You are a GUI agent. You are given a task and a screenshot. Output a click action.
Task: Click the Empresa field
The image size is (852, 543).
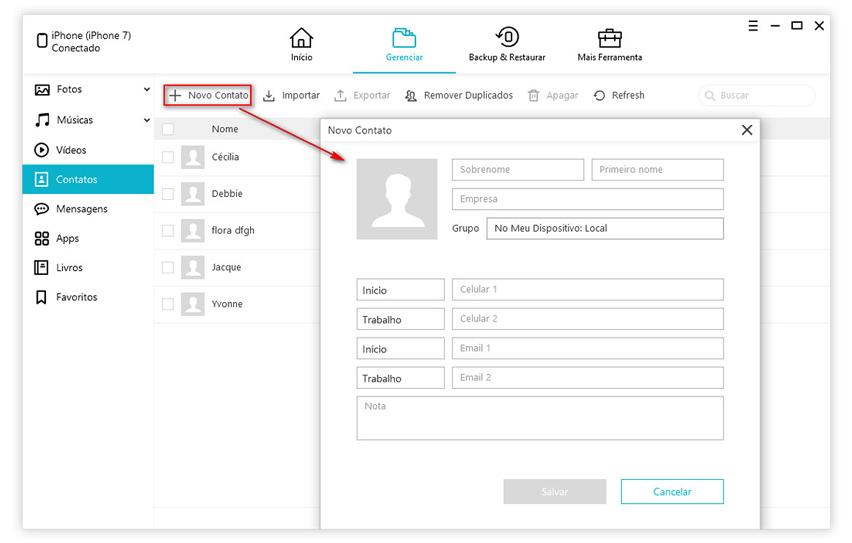[588, 199]
